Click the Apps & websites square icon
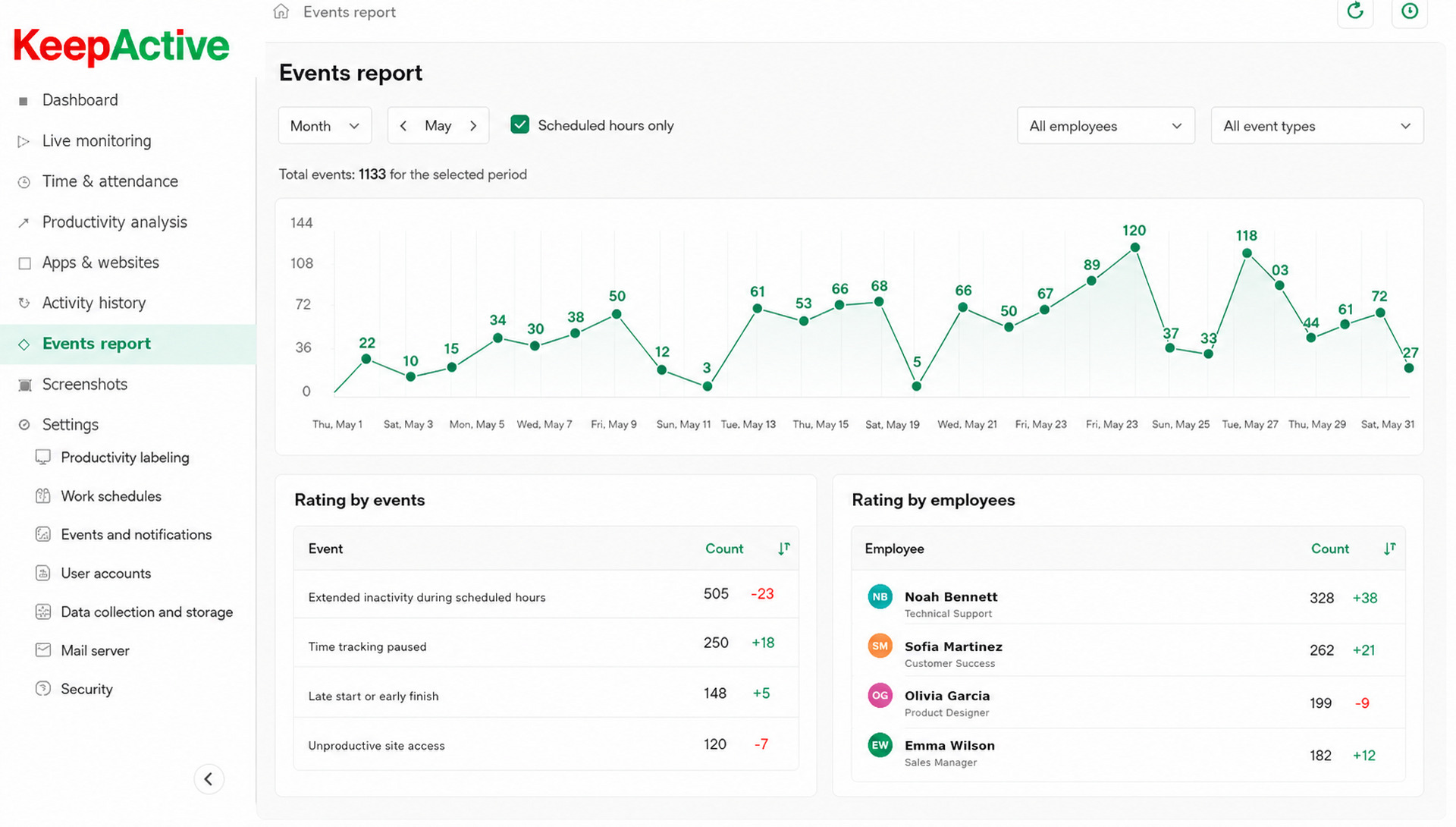 pyautogui.click(x=24, y=263)
